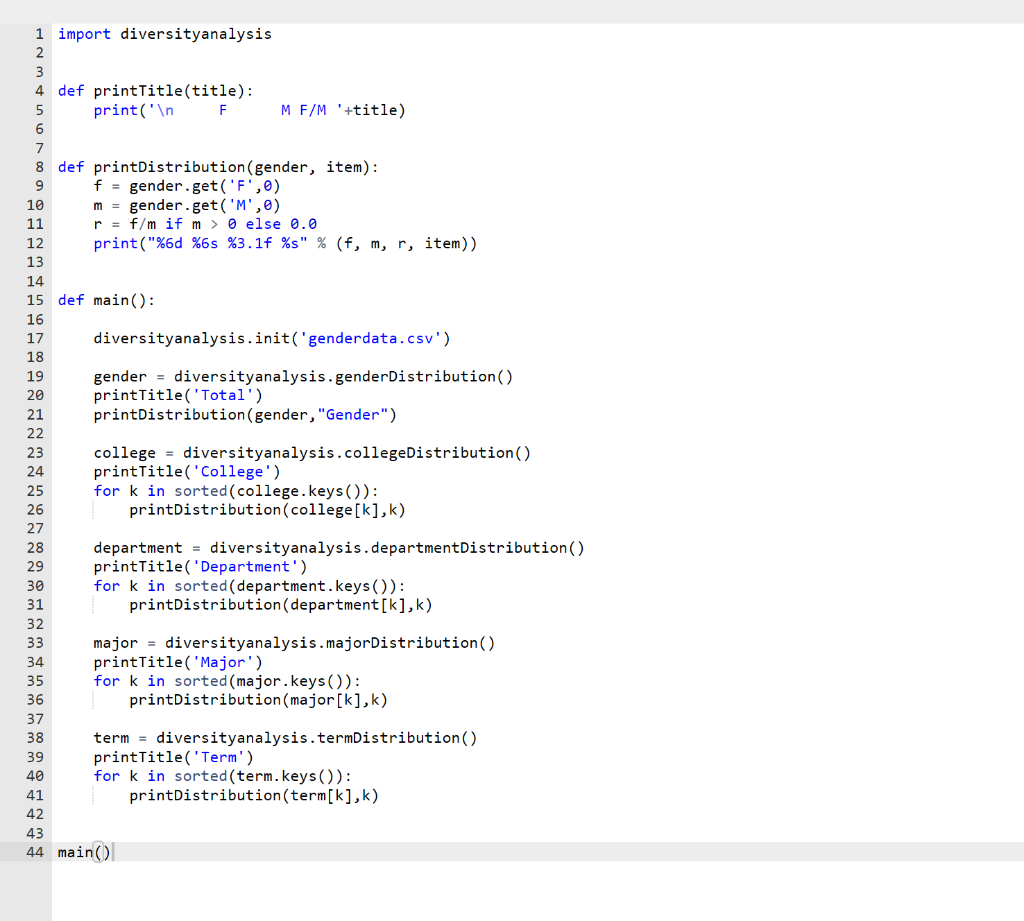
Task: Click line number 44 in the gutter
Action: (x=35, y=852)
